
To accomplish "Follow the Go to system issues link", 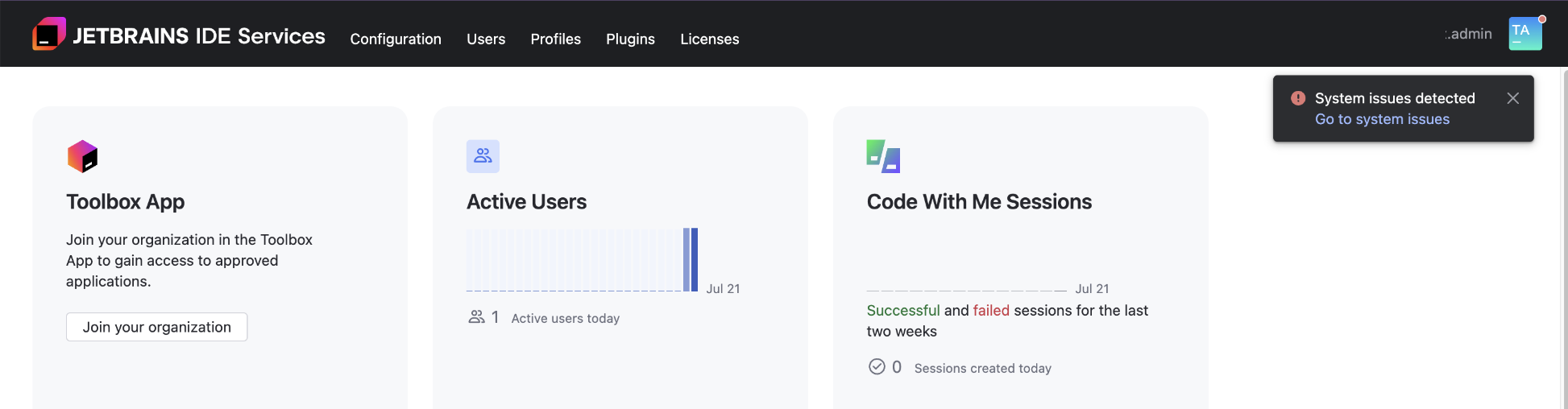I will coord(1382,119).
